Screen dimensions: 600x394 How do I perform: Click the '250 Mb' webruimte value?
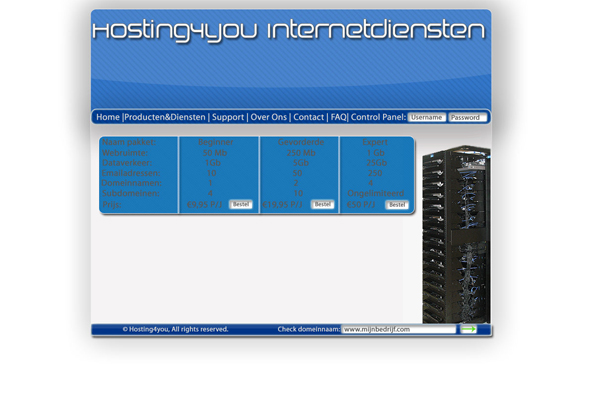tap(301, 153)
